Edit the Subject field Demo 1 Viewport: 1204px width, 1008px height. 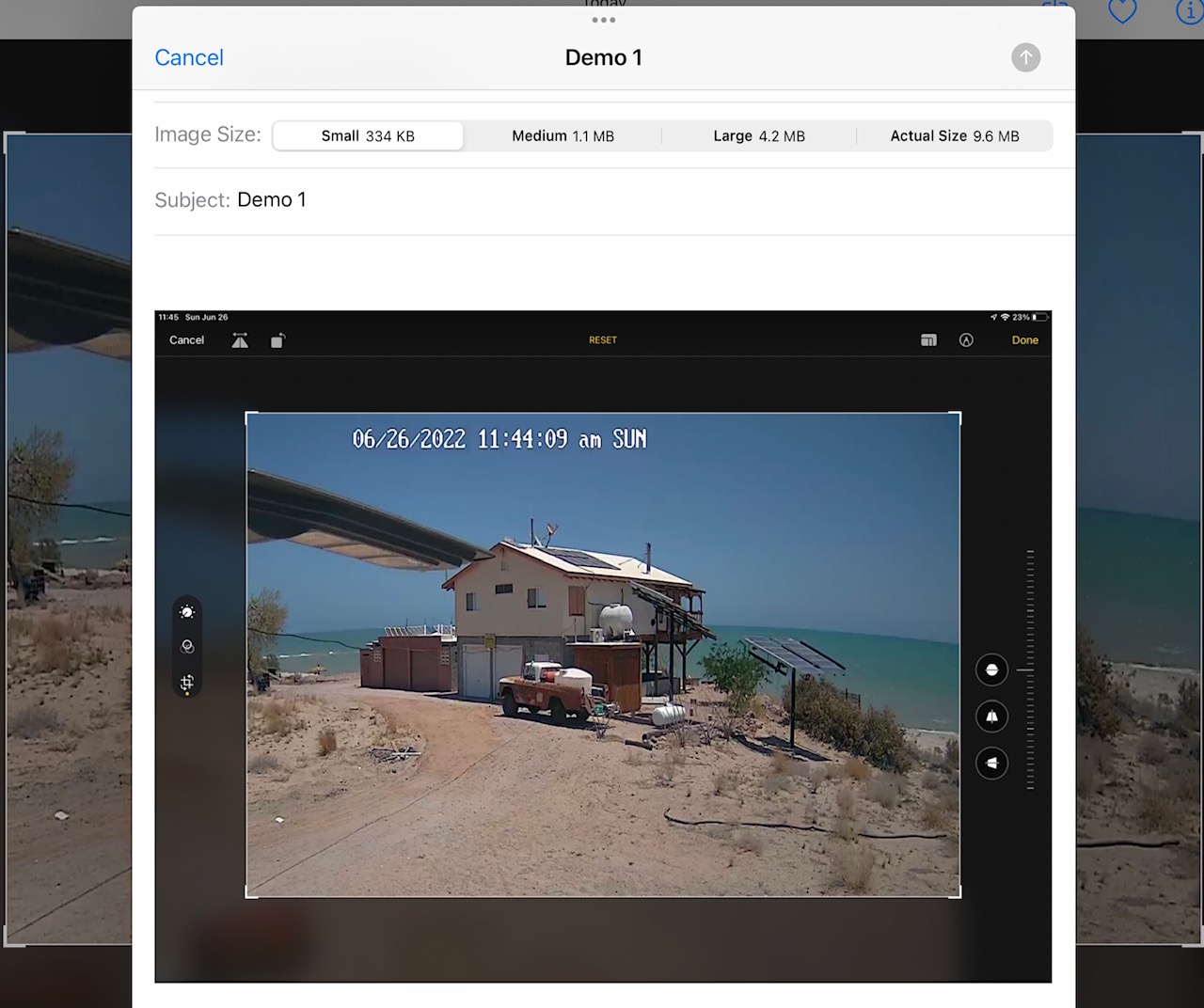click(272, 200)
